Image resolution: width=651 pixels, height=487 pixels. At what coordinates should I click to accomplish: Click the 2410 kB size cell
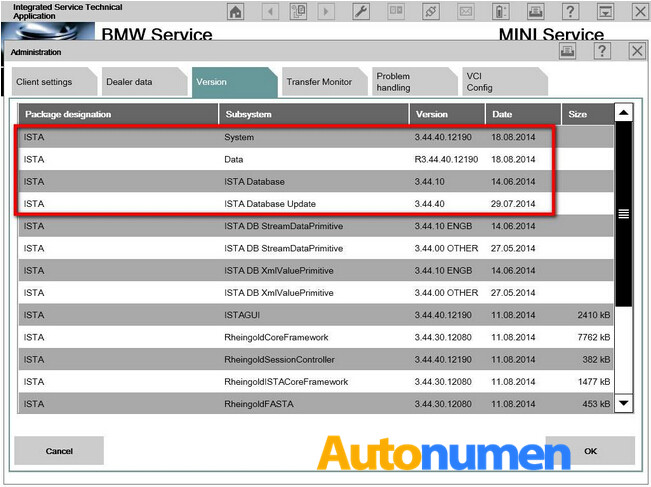(x=594, y=315)
